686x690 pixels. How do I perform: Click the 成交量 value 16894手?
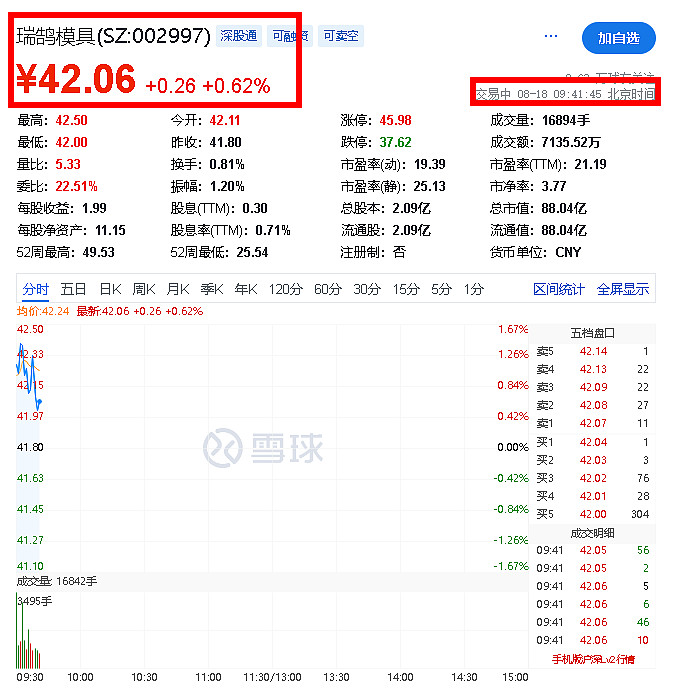click(566, 120)
